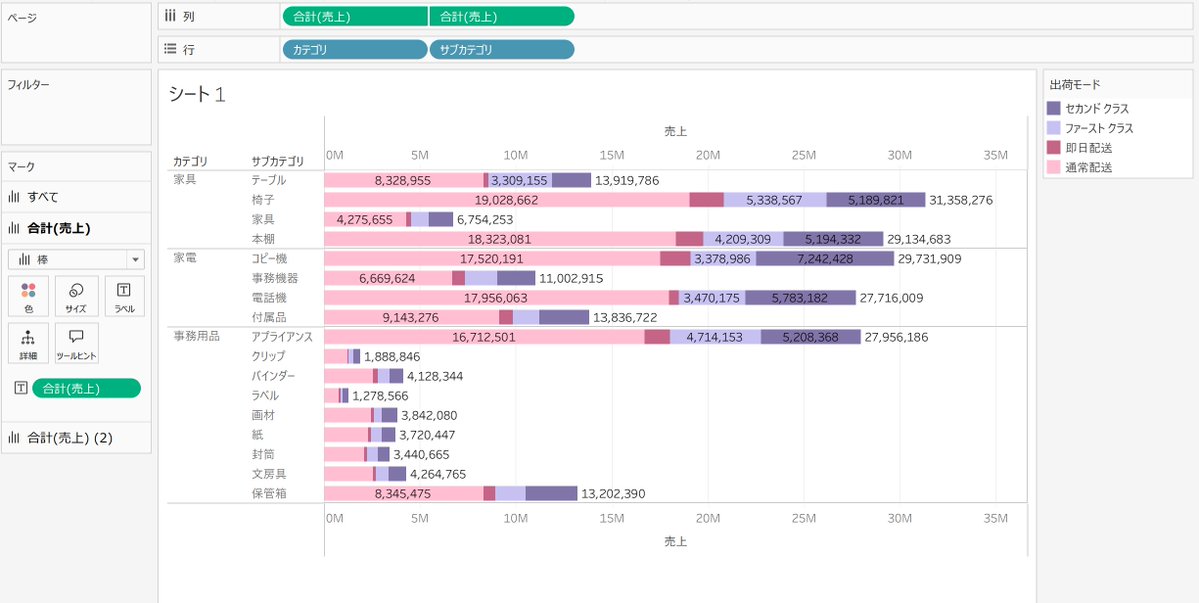Collapse the bold 合計(売上) marks section header
Viewport: 1199px width, 603px height.
(x=76, y=228)
